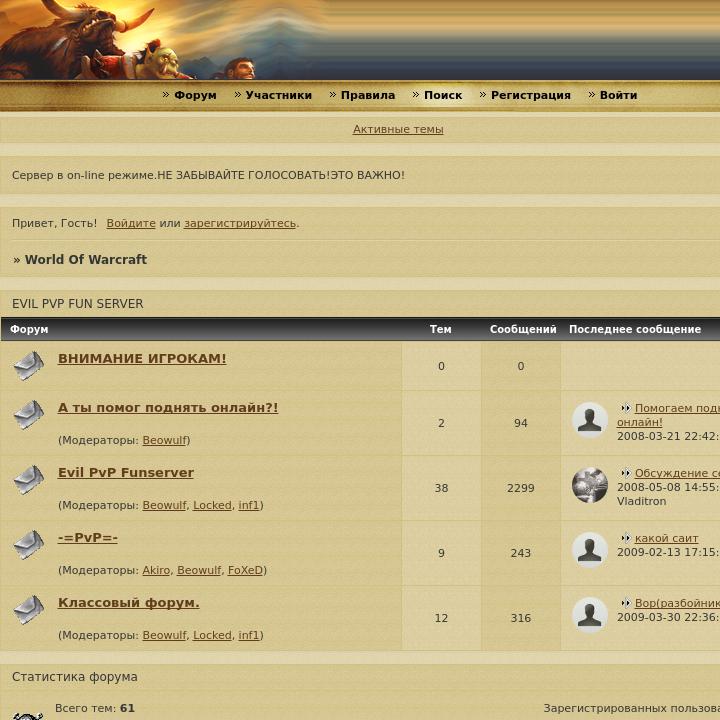Image resolution: width=720 pixels, height=720 pixels.
Task: Click the banner header image
Action: click(360, 40)
